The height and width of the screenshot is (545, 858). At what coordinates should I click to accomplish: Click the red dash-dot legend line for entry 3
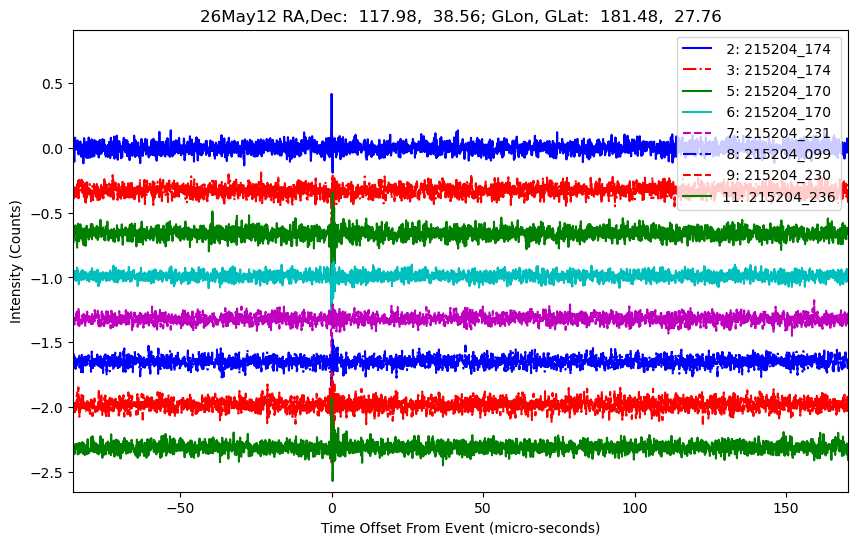pos(697,69)
